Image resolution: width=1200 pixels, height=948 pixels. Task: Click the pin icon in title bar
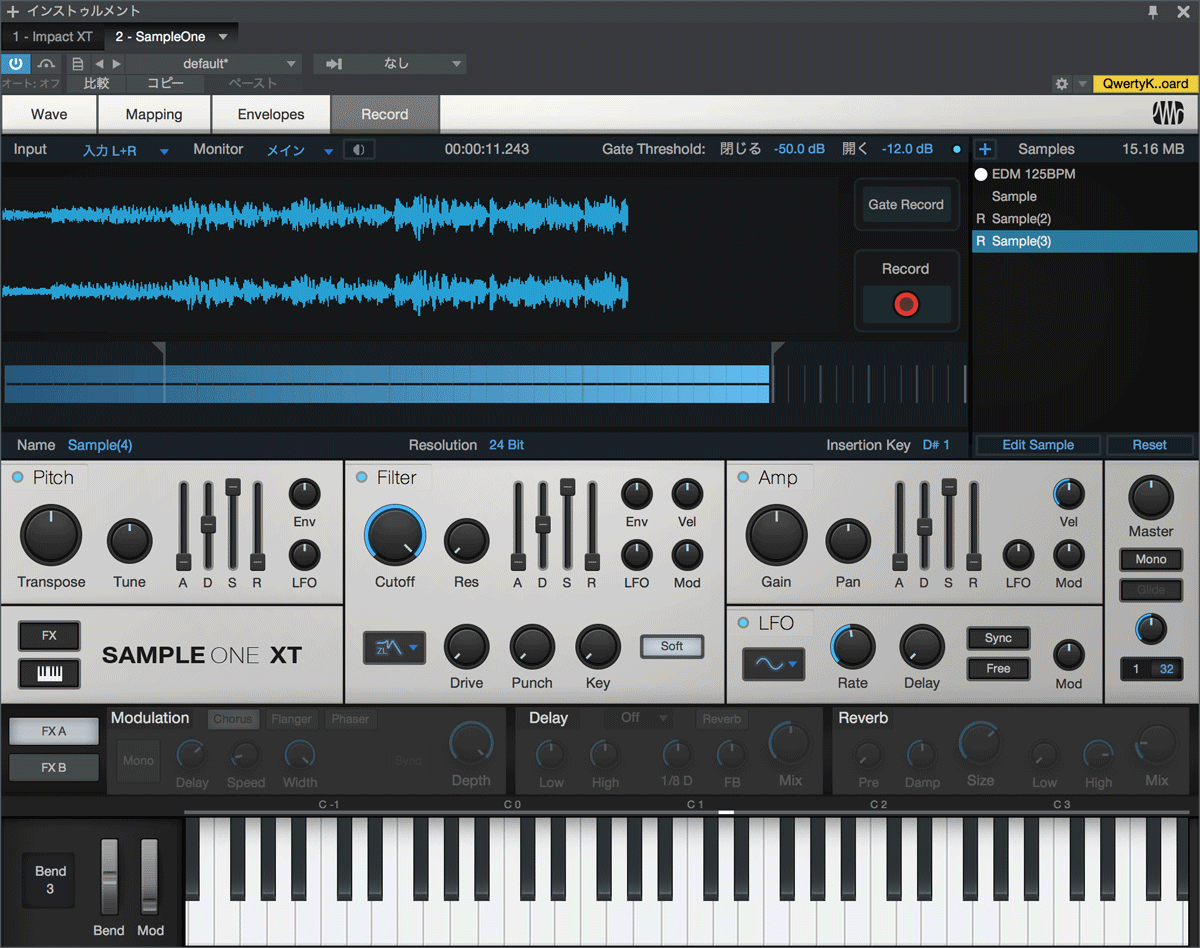(1153, 11)
